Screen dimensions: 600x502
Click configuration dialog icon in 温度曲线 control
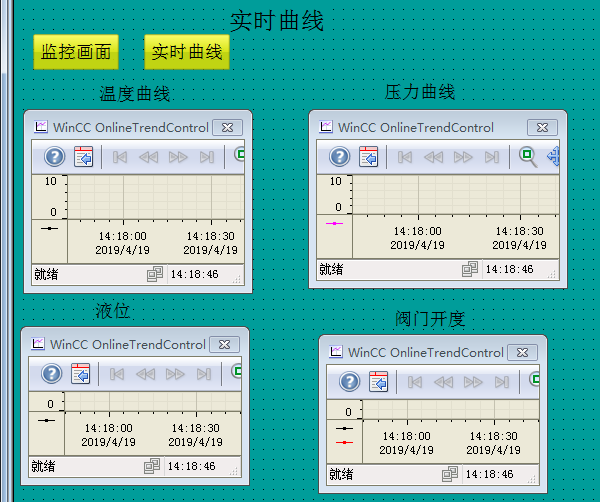(83, 156)
